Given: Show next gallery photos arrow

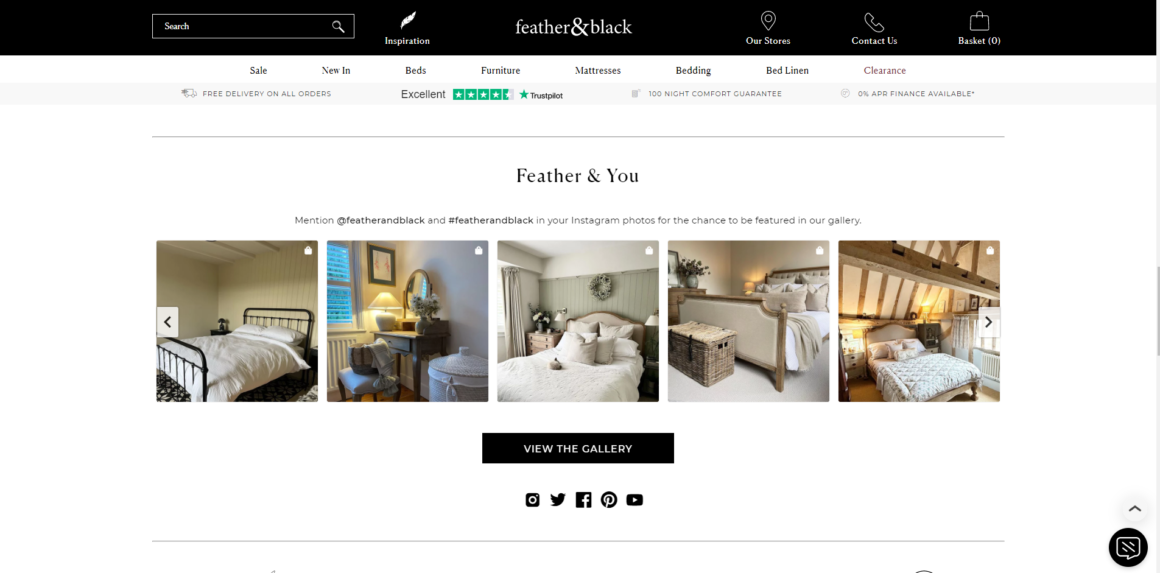Looking at the screenshot, I should pyautogui.click(x=988, y=322).
